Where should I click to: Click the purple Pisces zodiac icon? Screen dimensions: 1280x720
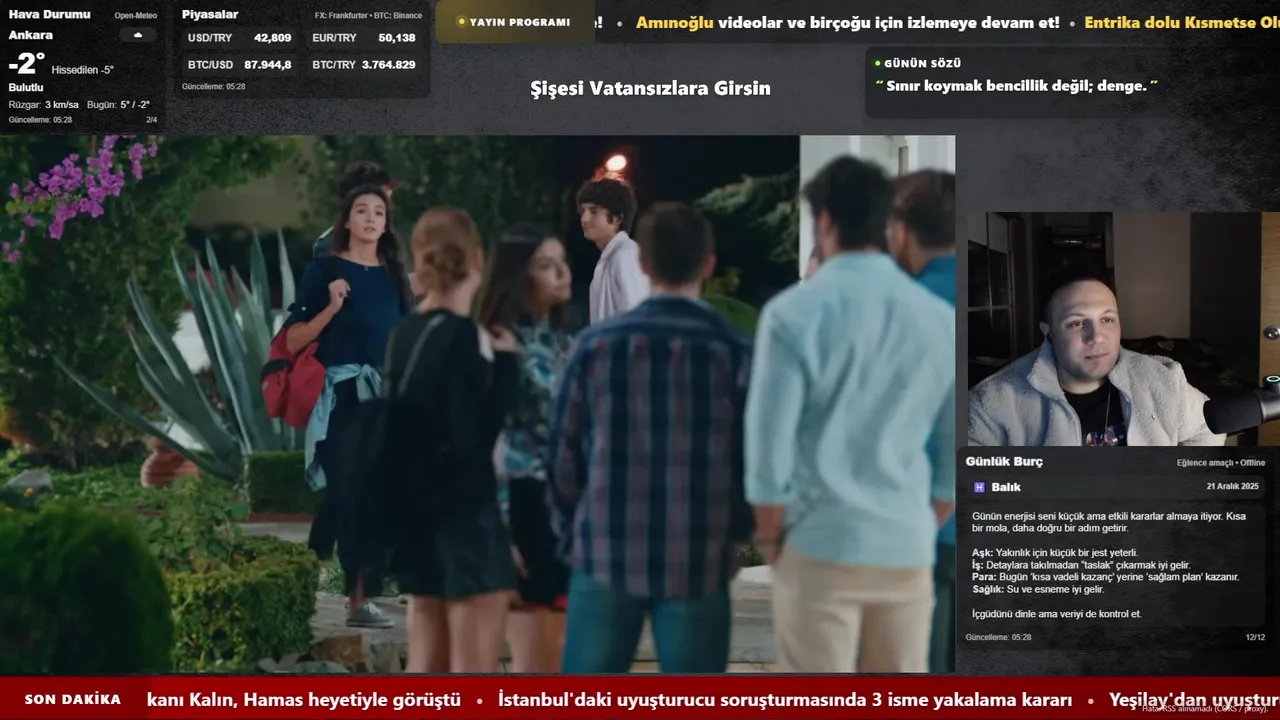tap(979, 487)
